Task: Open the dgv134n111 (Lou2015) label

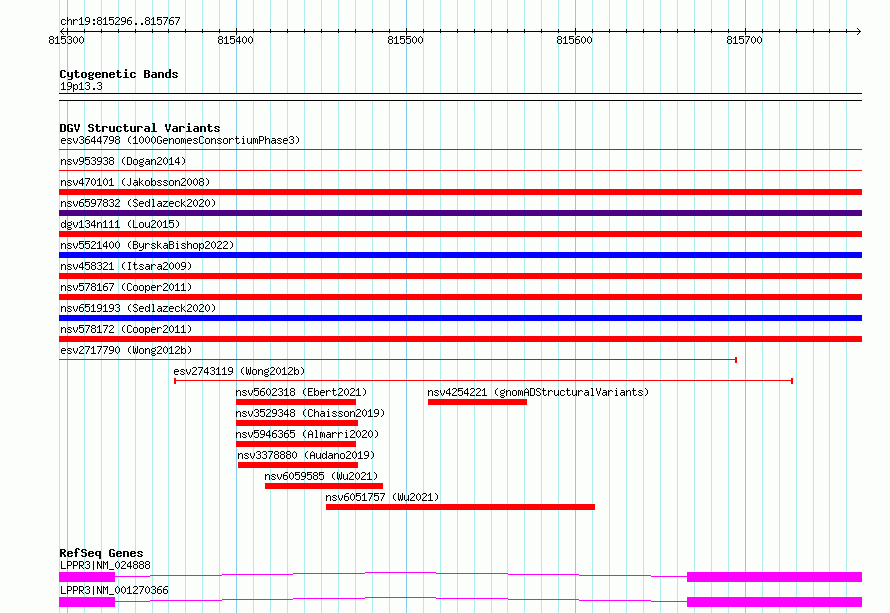Action: click(120, 224)
